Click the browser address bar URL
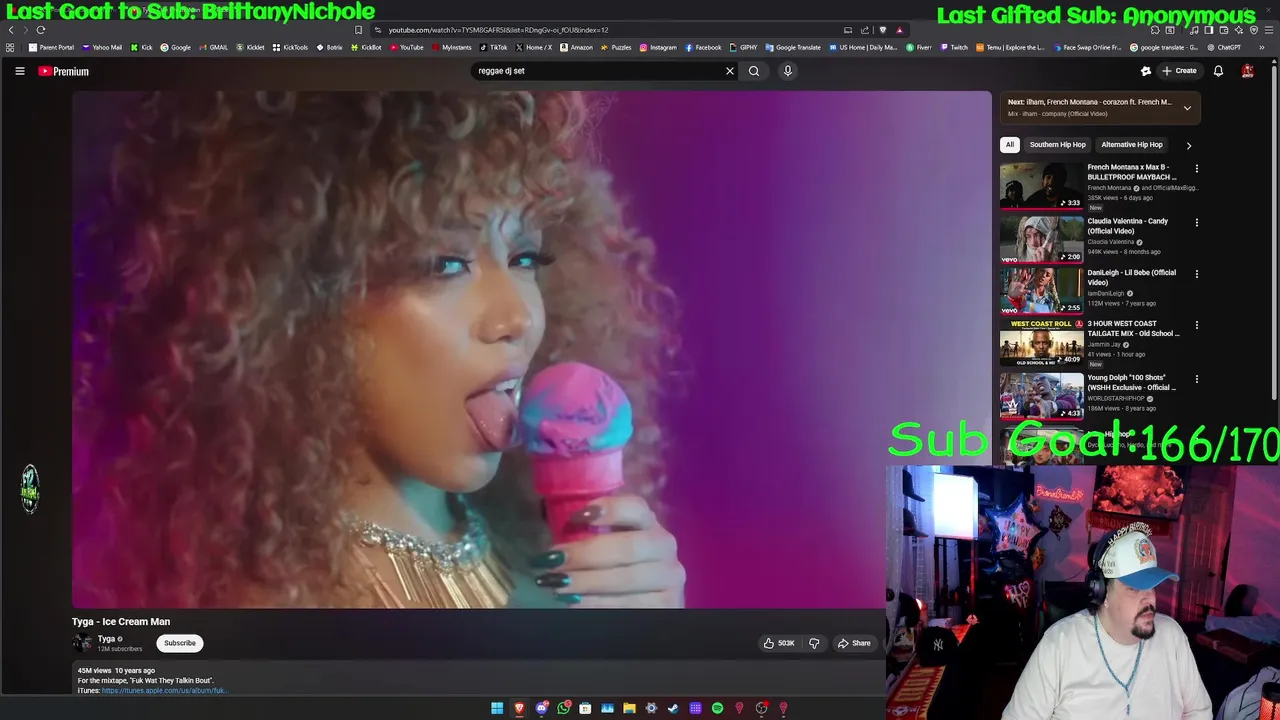1280x720 pixels. (498, 30)
